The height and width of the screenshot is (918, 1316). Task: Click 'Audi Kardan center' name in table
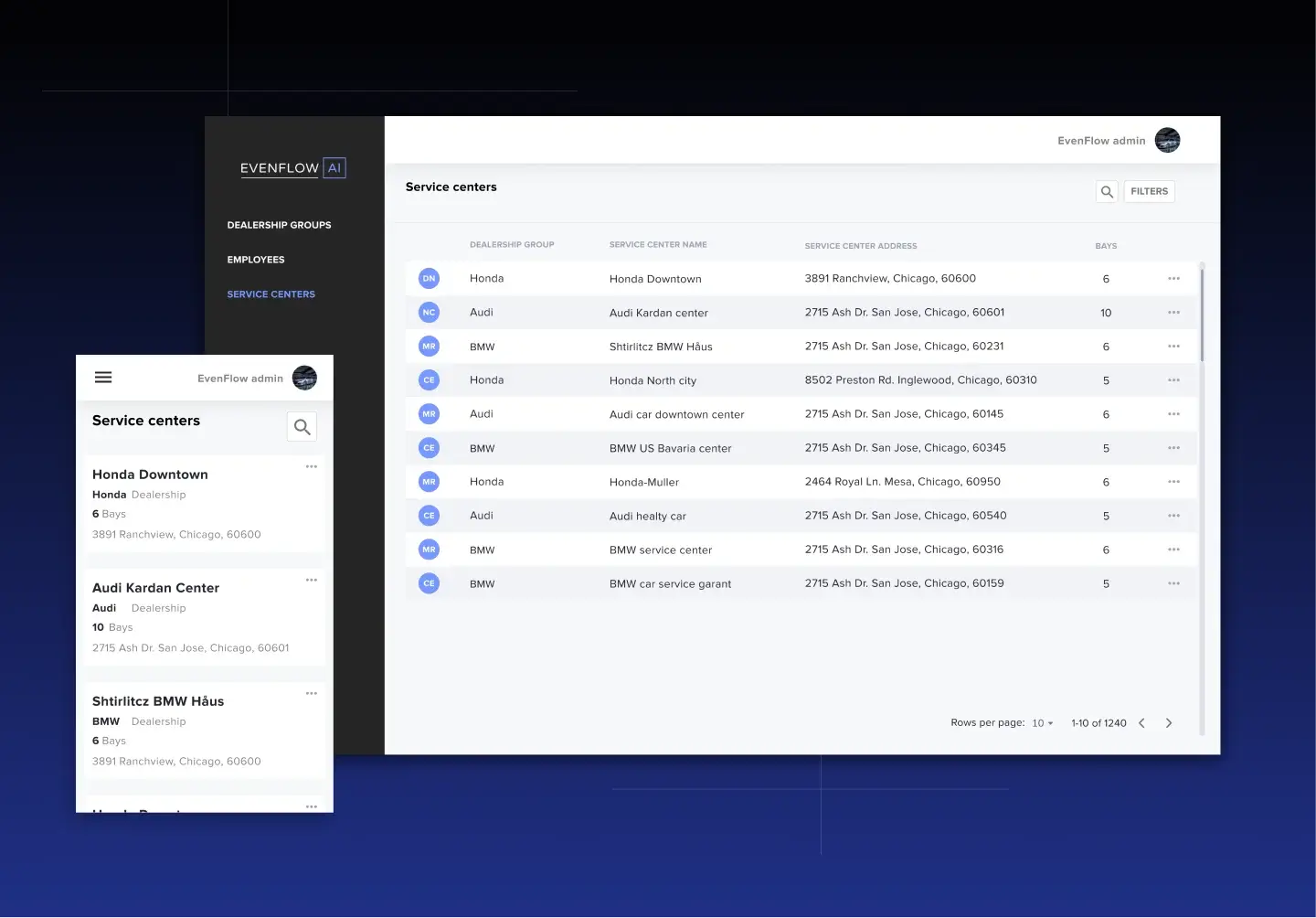click(659, 313)
